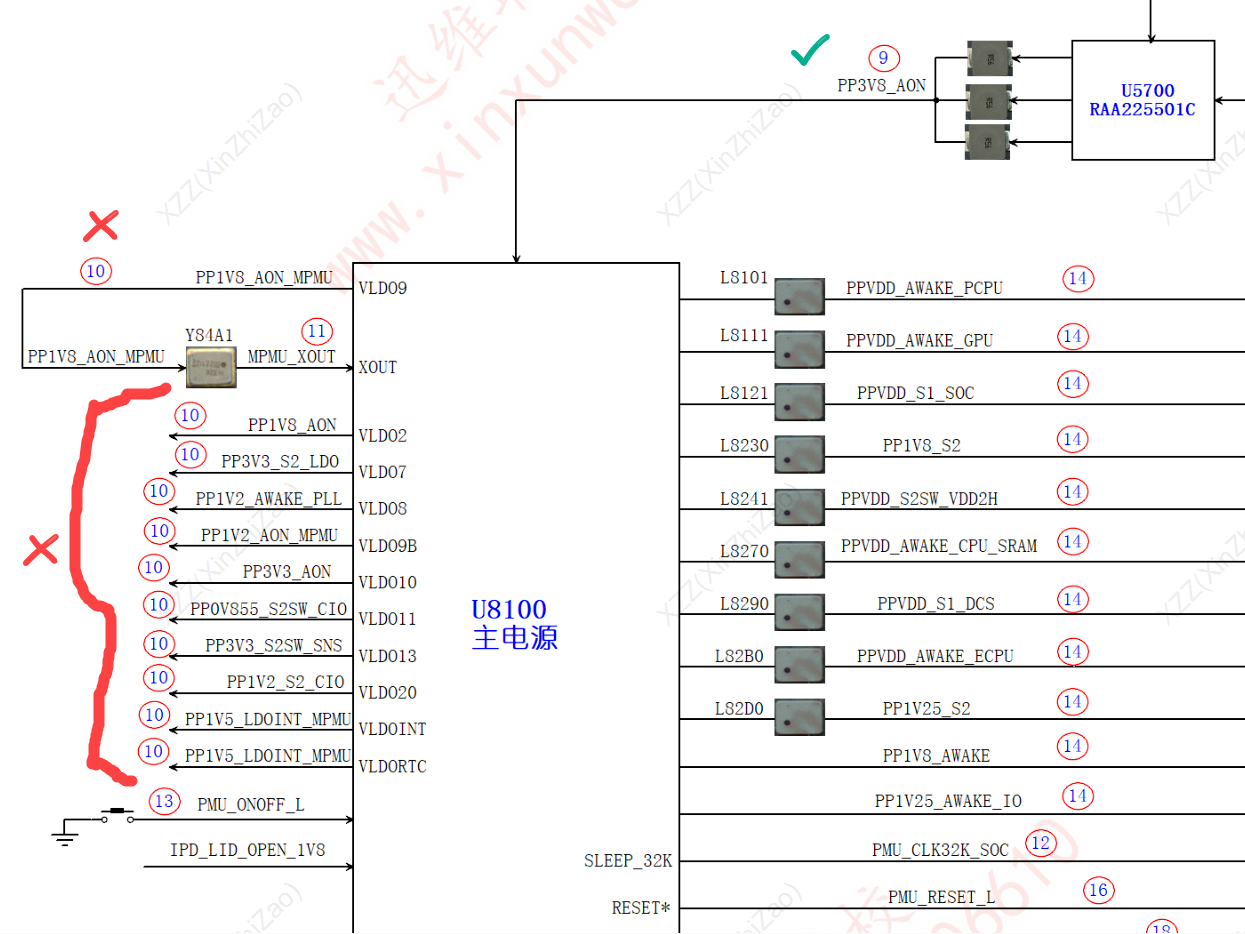
Task: Click the PPVDD_AWAKE_CPU_SRAM rail label
Action: [x=939, y=547]
